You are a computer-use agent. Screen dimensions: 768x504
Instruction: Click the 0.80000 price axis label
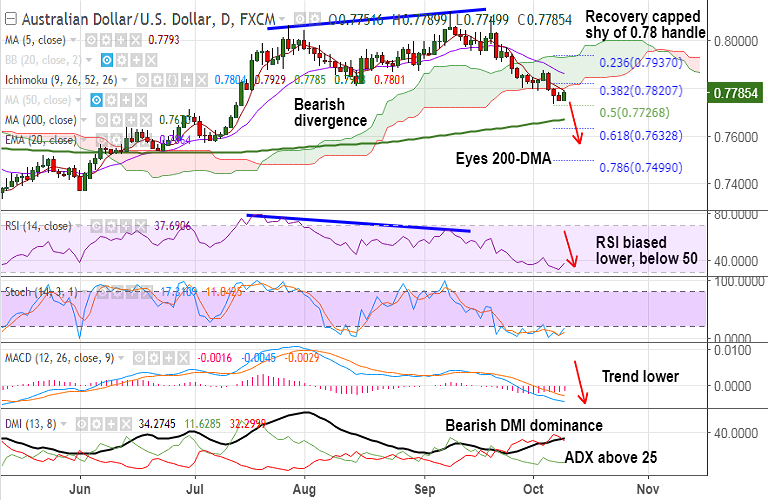(x=736, y=41)
